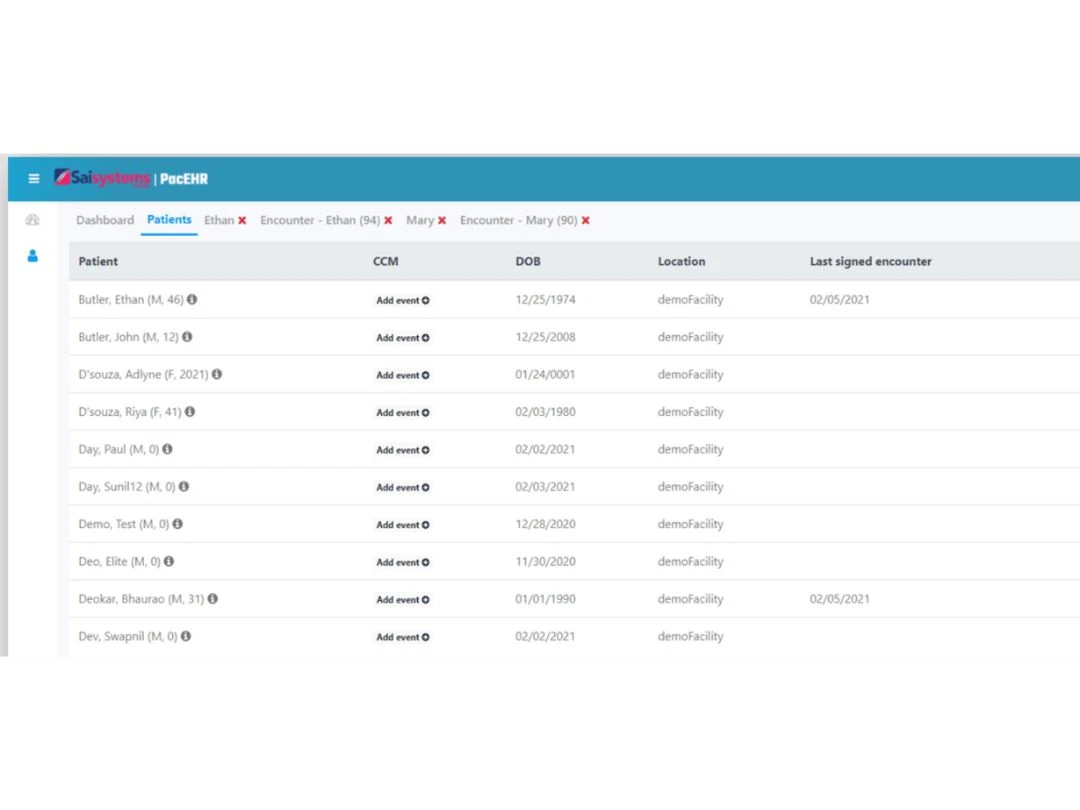The height and width of the screenshot is (810, 1080).
Task: Open patient Deokar, Bhaurao (M, 31)
Action: tap(141, 599)
